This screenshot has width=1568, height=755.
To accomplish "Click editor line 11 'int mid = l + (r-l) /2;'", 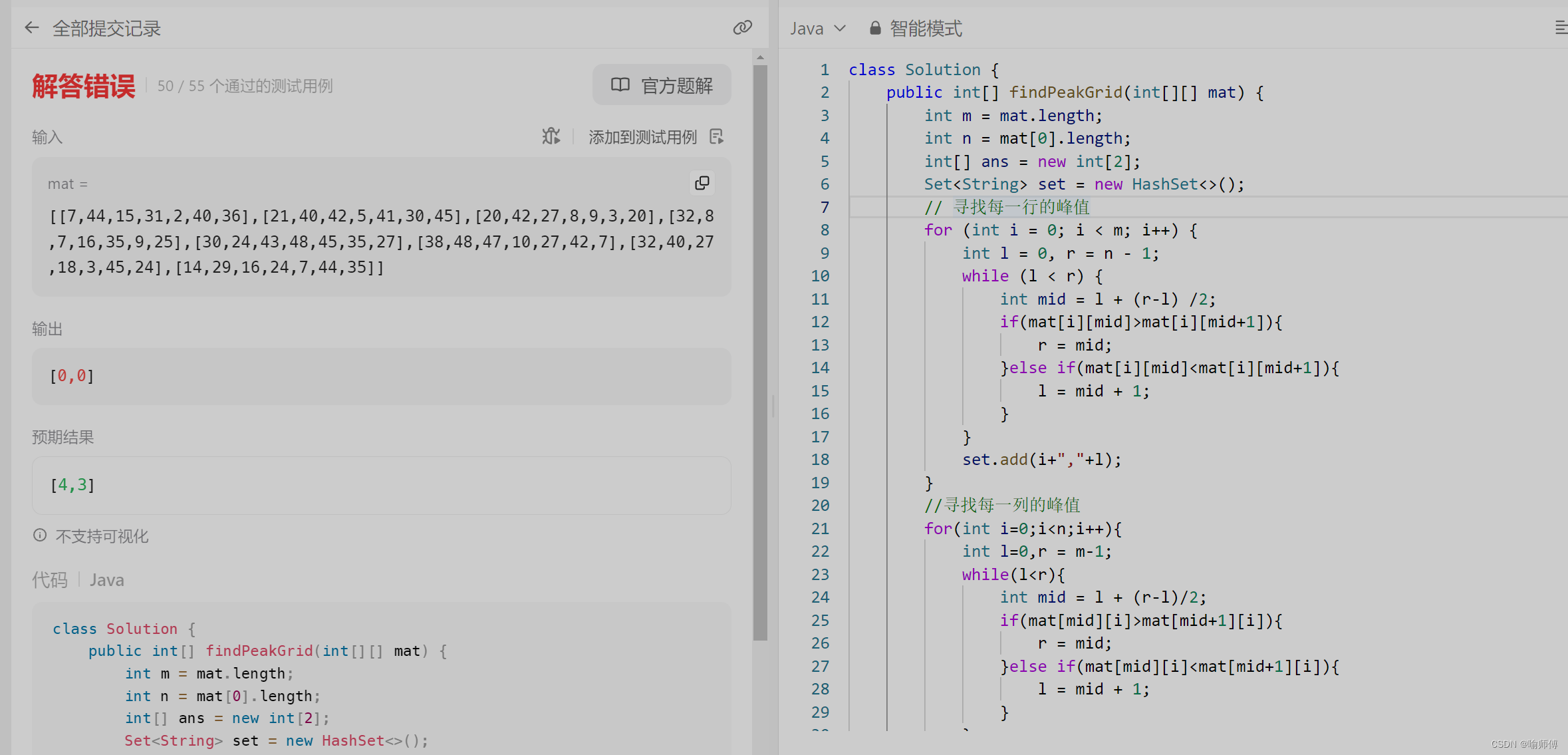I will (1108, 299).
